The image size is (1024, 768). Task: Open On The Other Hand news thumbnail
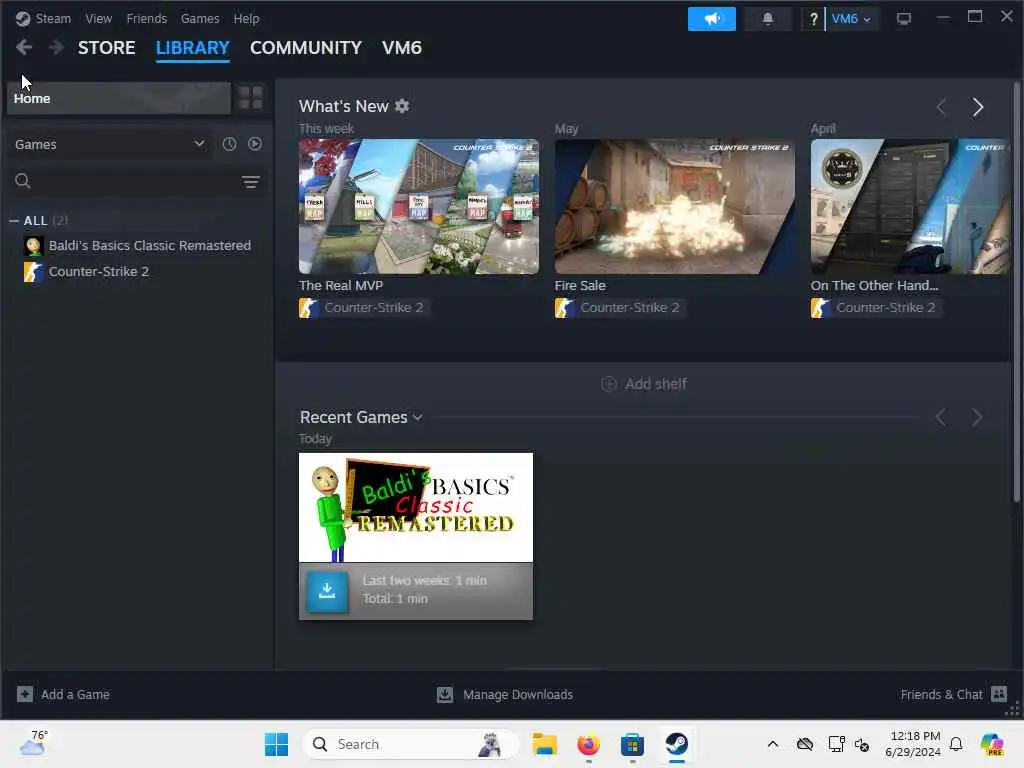[910, 206]
